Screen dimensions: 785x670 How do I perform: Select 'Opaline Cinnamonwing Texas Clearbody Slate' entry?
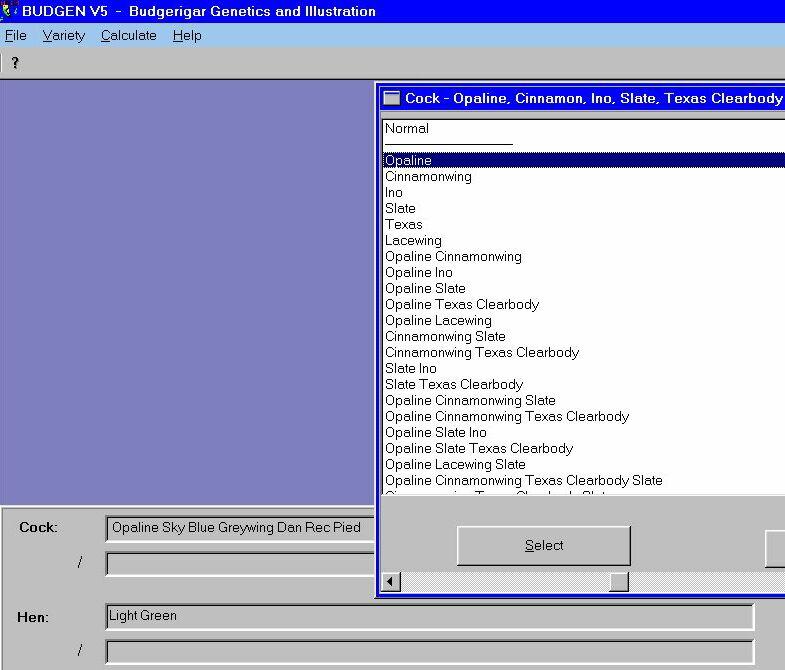pos(584,481)
